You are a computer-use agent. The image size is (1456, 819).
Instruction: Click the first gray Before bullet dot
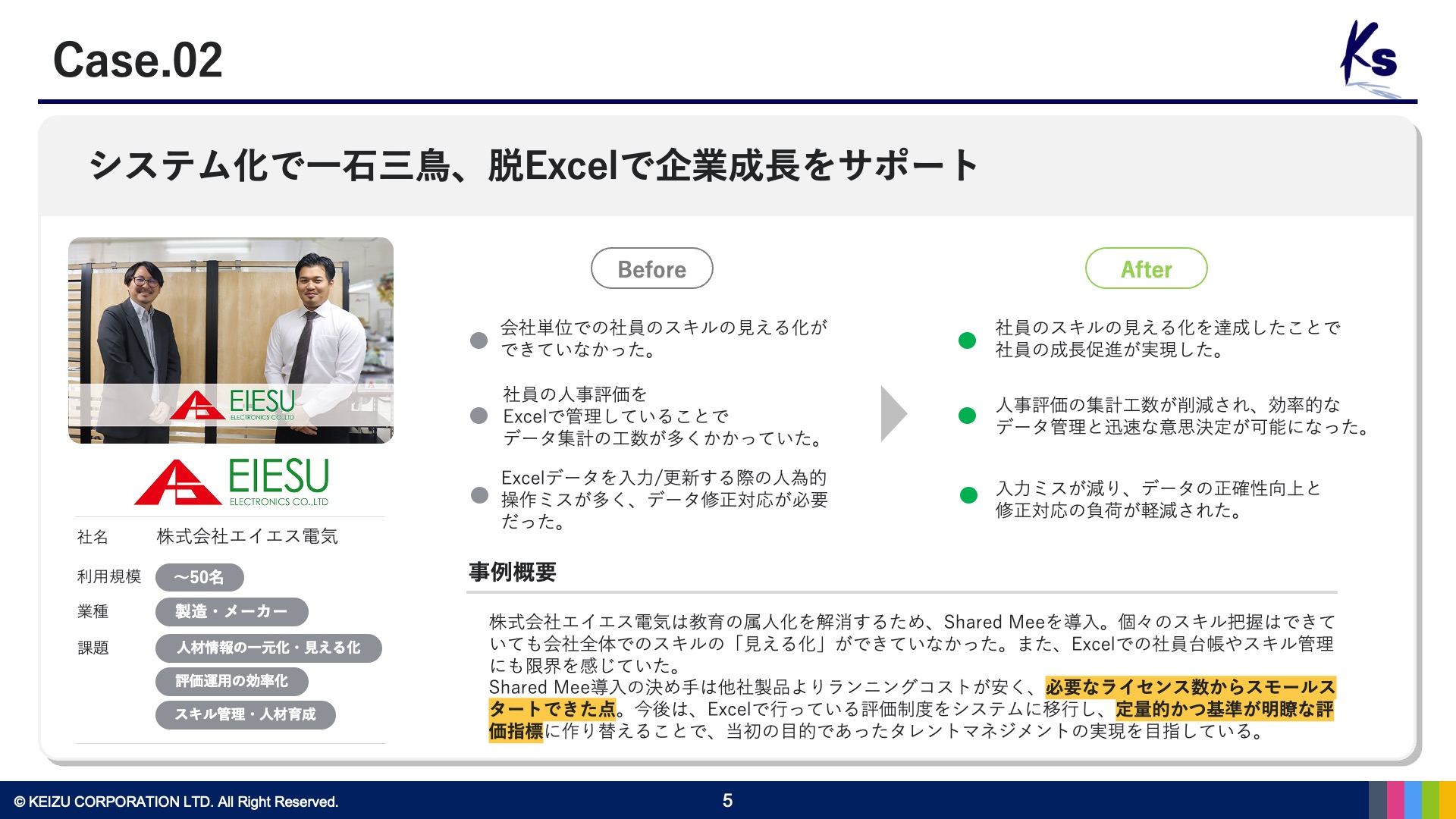479,340
